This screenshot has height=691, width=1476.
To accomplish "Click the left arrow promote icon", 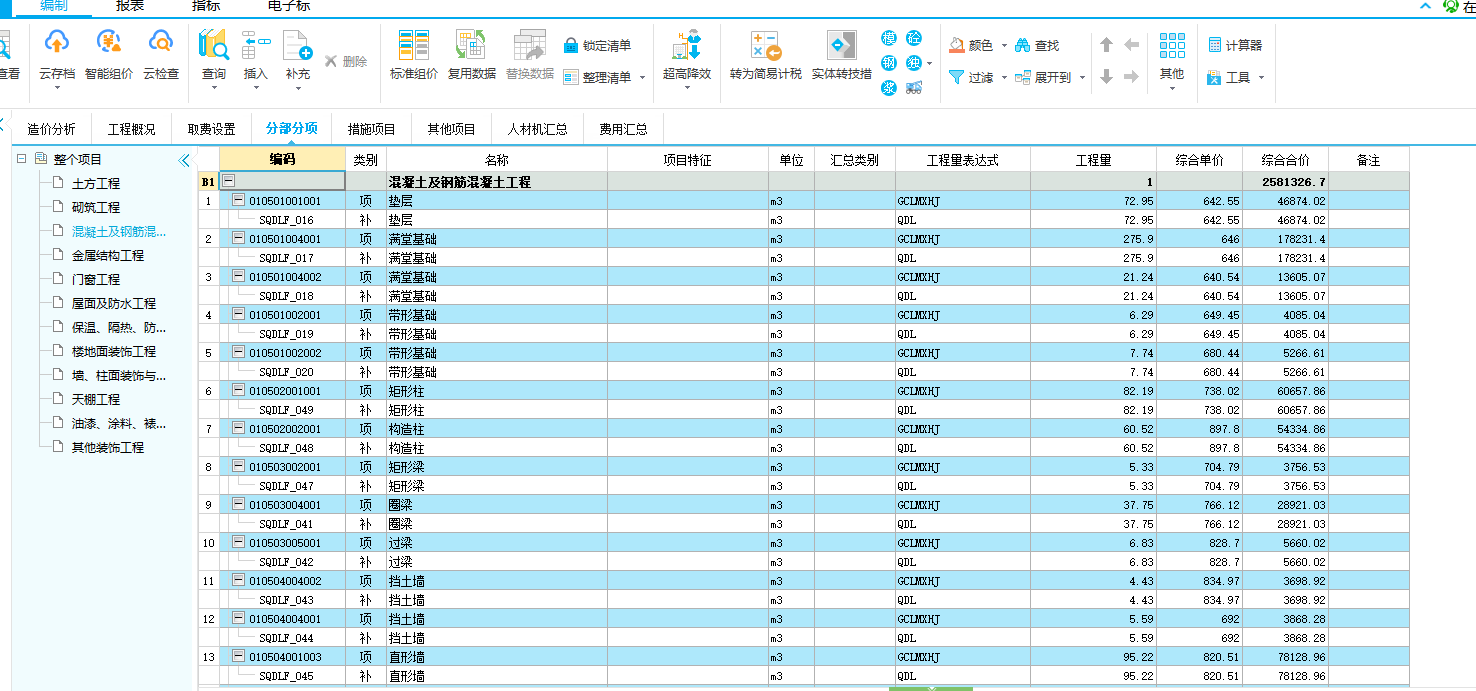I will point(1131,45).
